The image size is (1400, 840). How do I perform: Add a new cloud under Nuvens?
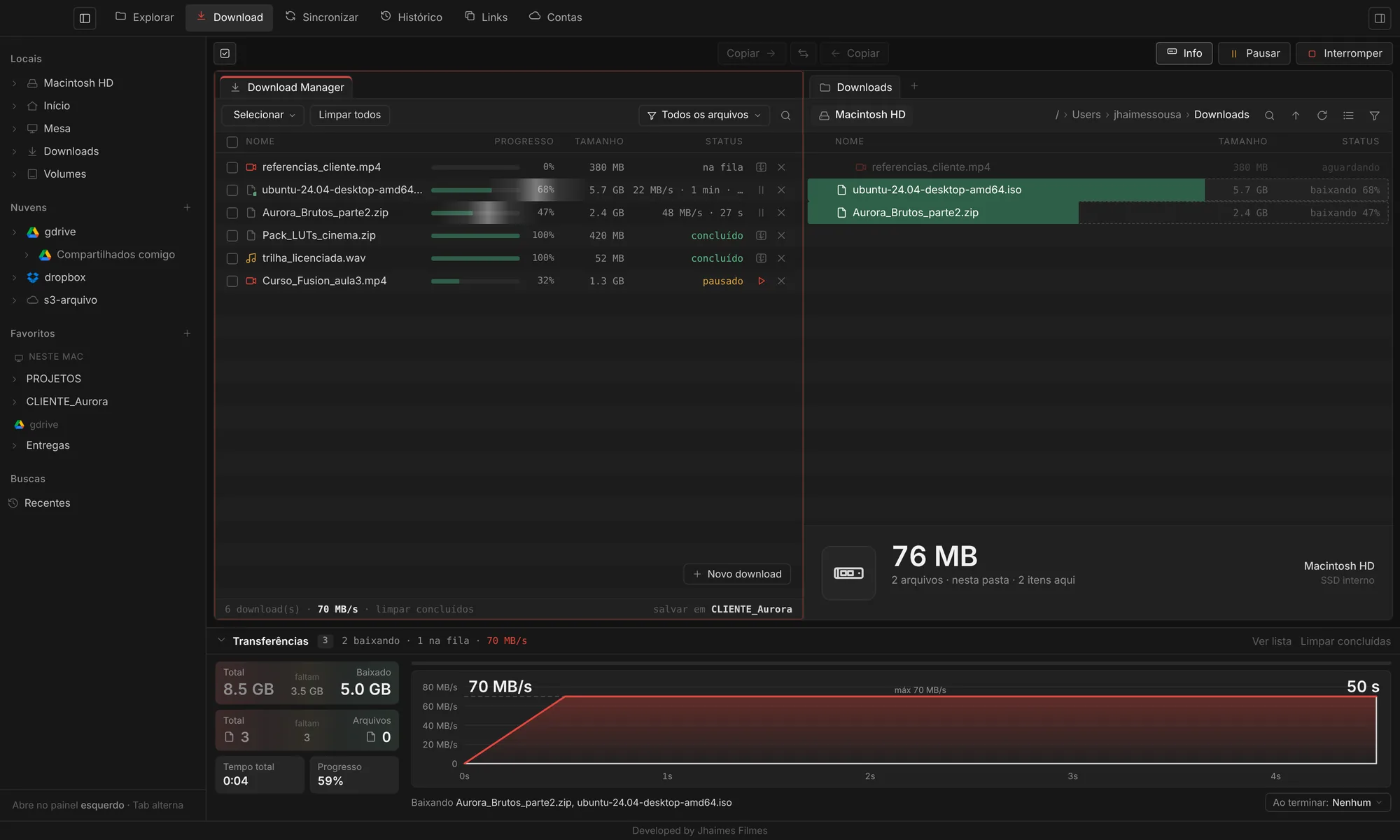(x=187, y=207)
